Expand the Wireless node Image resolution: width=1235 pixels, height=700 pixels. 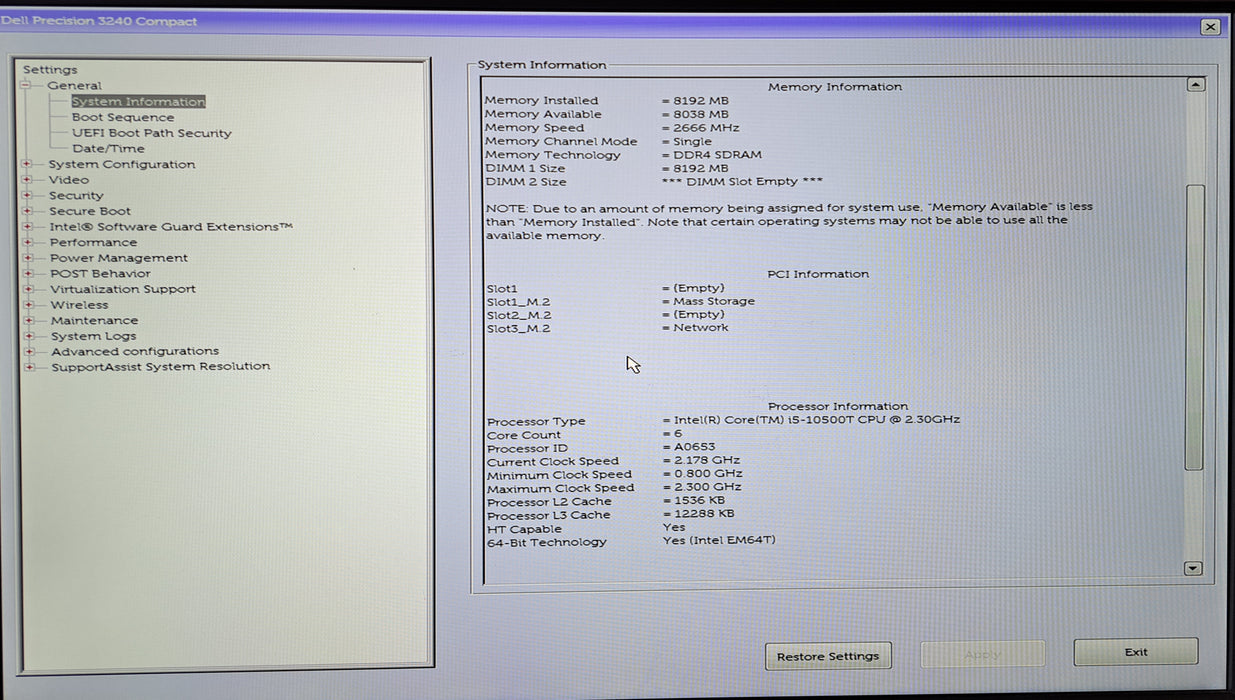click(29, 305)
